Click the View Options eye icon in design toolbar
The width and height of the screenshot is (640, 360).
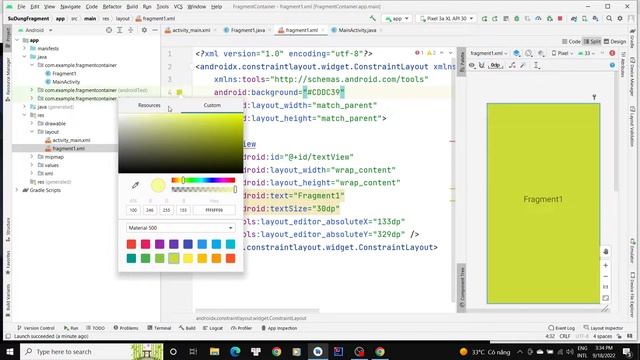472,65
